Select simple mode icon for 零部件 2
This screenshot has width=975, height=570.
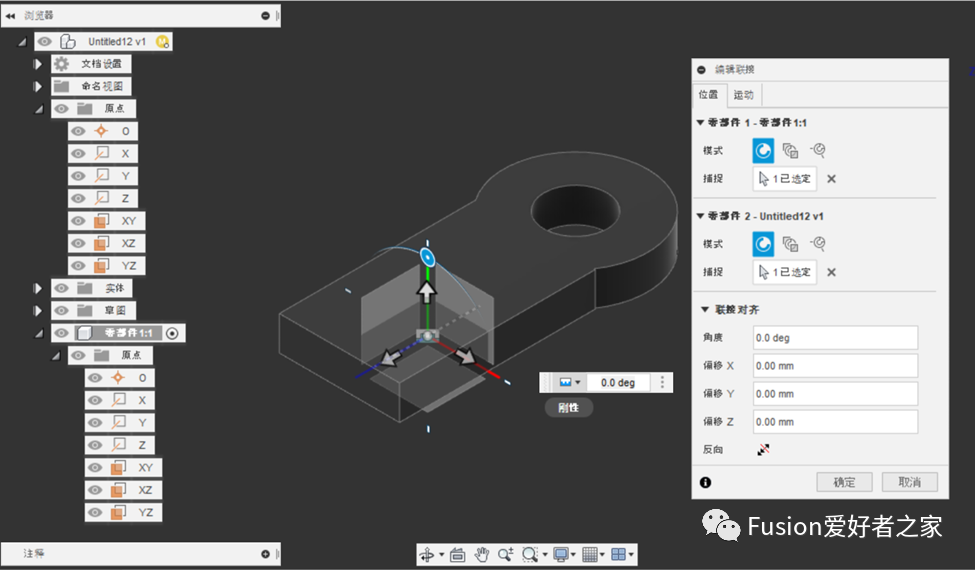[763, 244]
